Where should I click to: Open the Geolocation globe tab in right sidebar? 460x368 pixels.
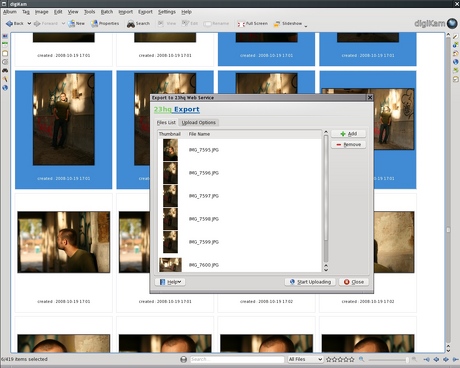(456, 62)
